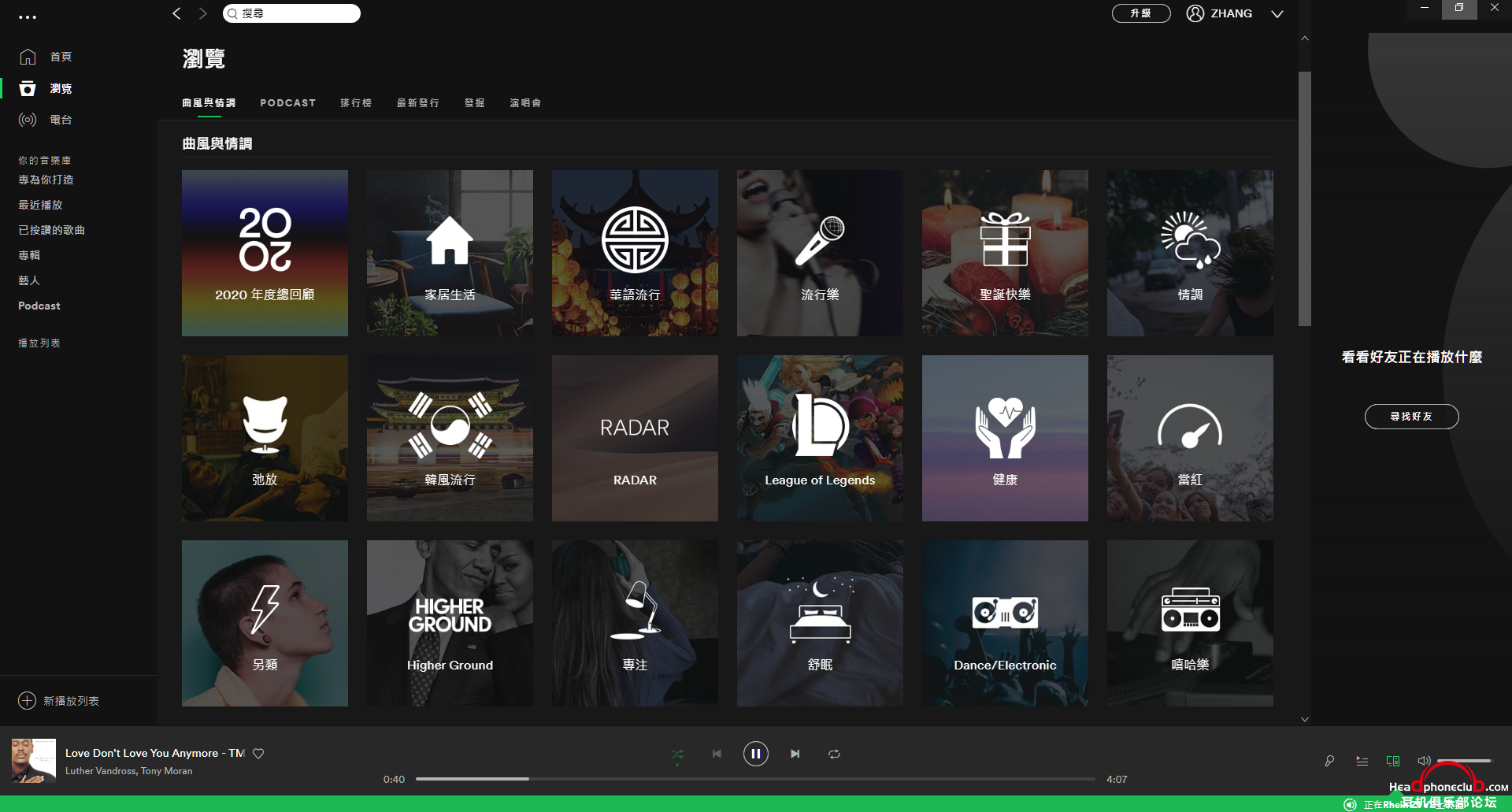Image resolution: width=1512 pixels, height=812 pixels.
Task: Adjust the volume slider
Action: (1464, 761)
